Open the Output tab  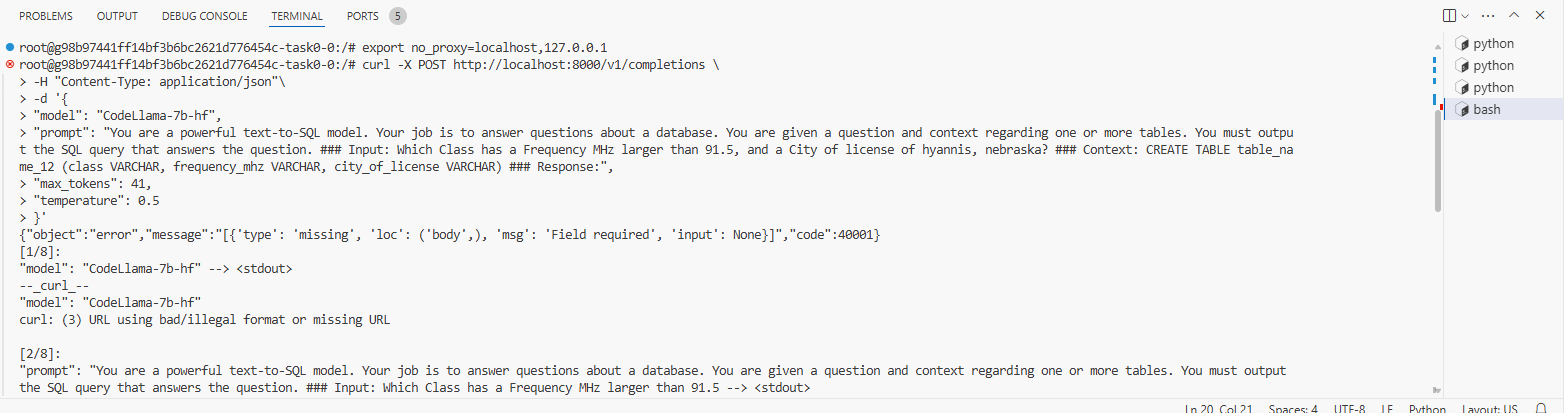pyautogui.click(x=117, y=17)
